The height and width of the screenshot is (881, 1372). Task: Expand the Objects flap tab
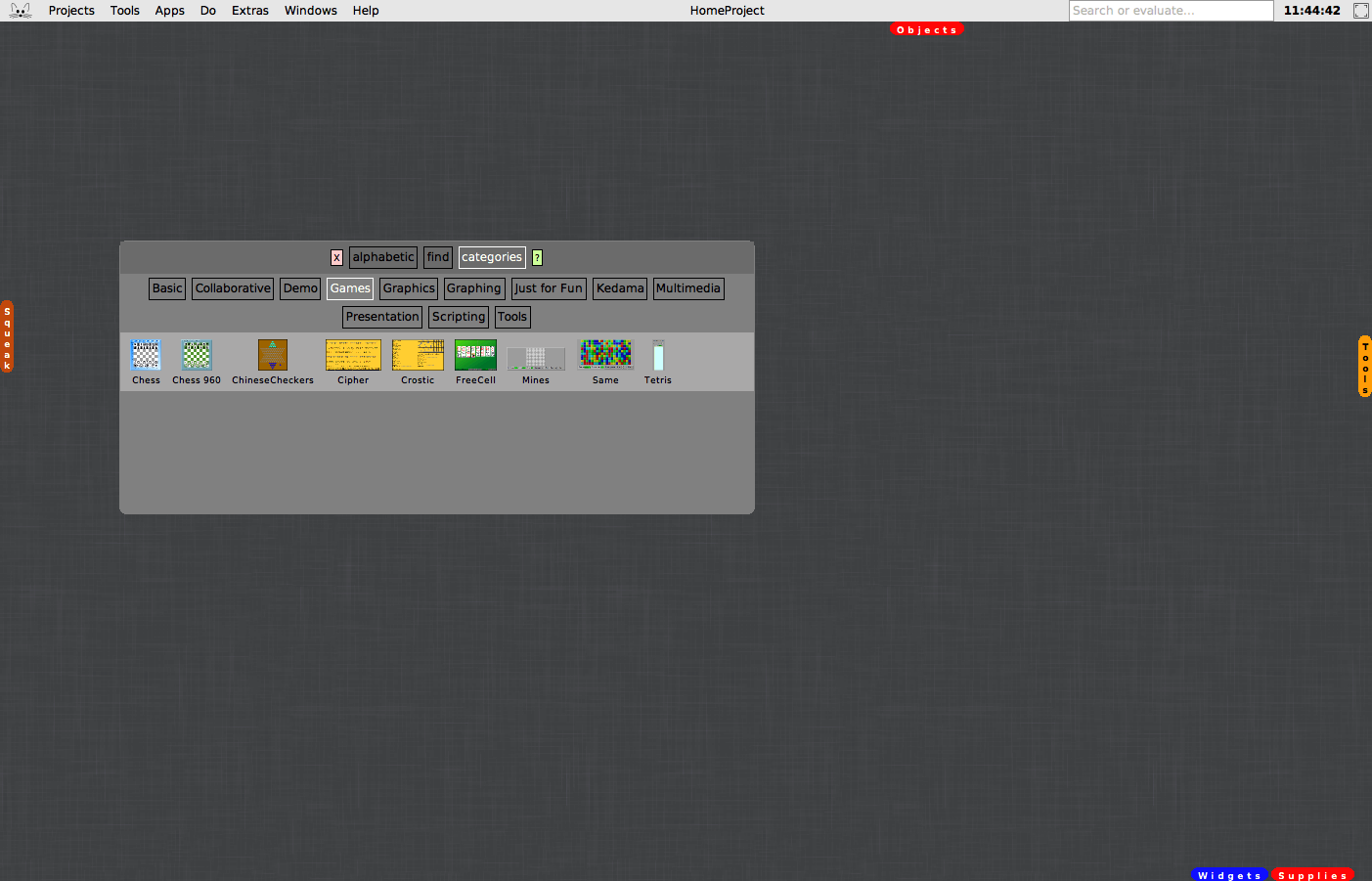point(926,29)
